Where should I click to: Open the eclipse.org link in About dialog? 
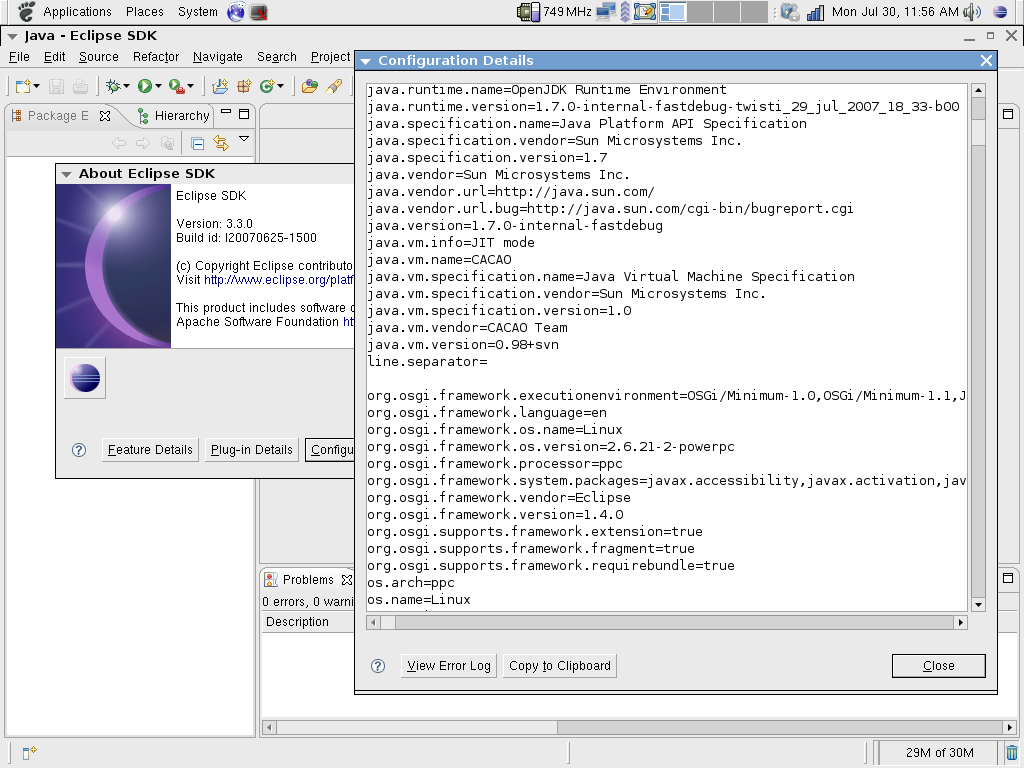pyautogui.click(x=278, y=280)
